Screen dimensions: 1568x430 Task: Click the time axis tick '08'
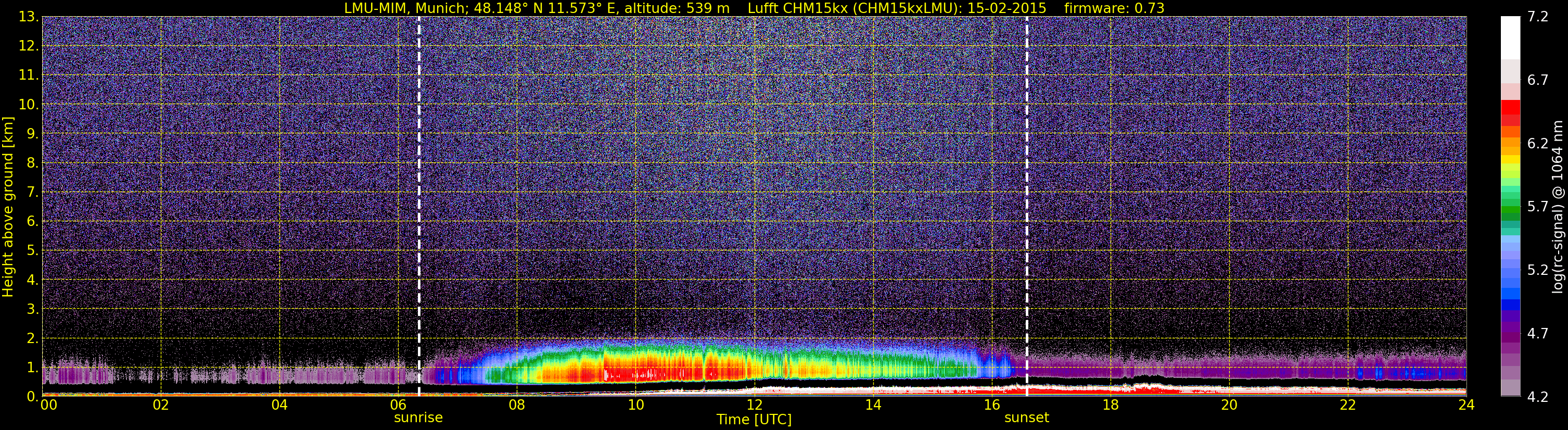[517, 405]
